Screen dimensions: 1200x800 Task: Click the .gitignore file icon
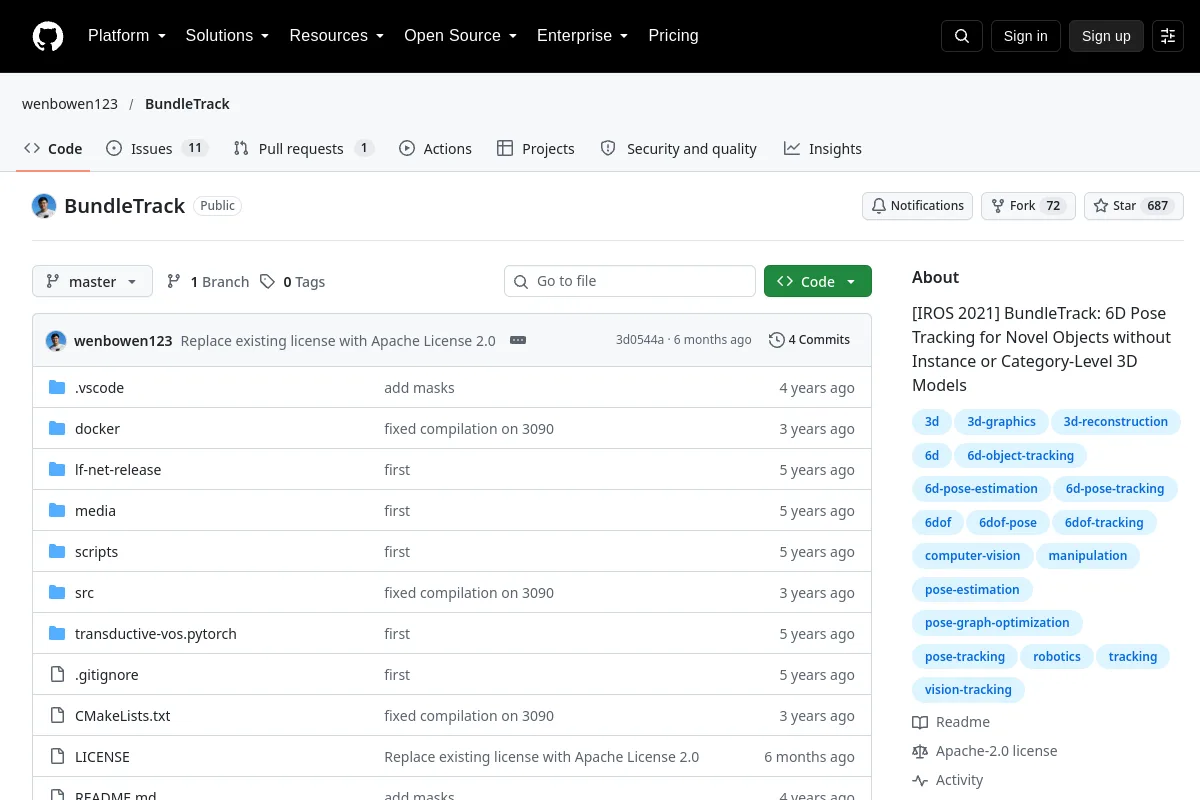[57, 675]
